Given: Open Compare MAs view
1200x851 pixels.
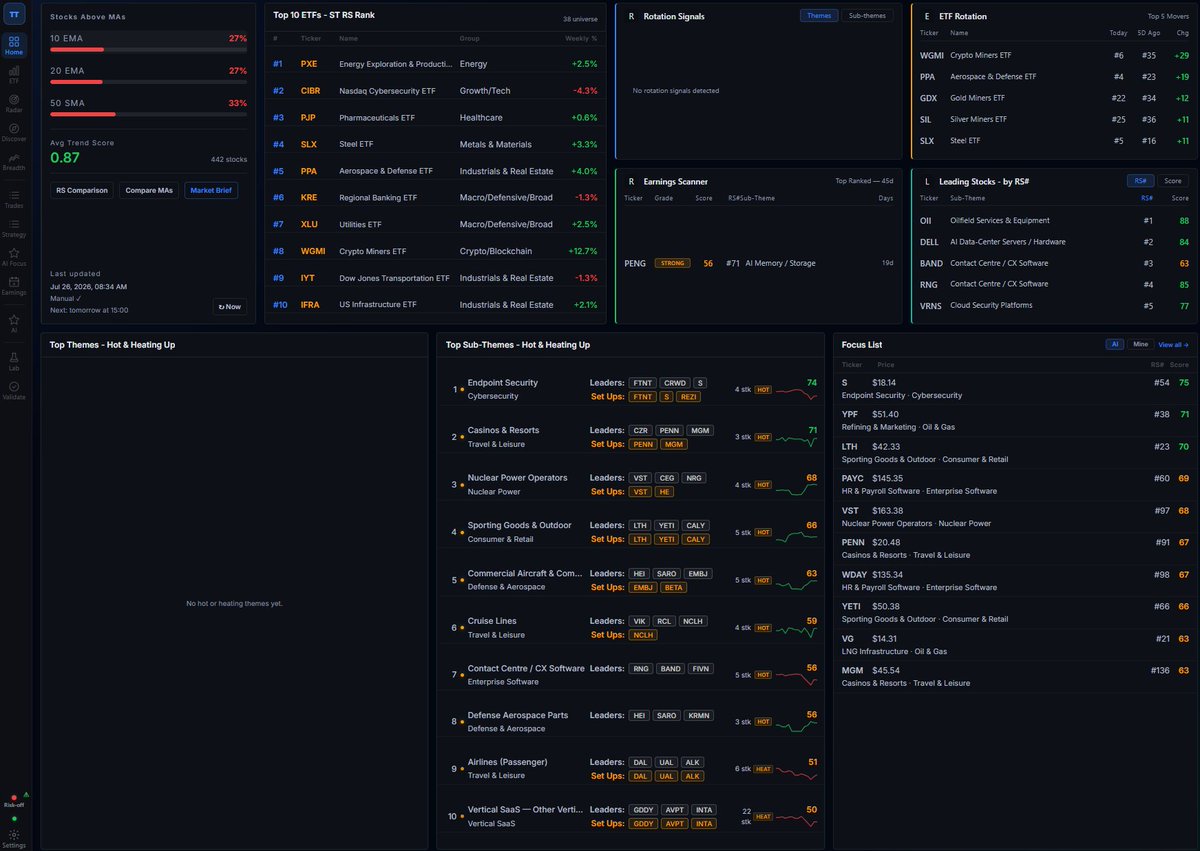Looking at the screenshot, I should (x=149, y=190).
